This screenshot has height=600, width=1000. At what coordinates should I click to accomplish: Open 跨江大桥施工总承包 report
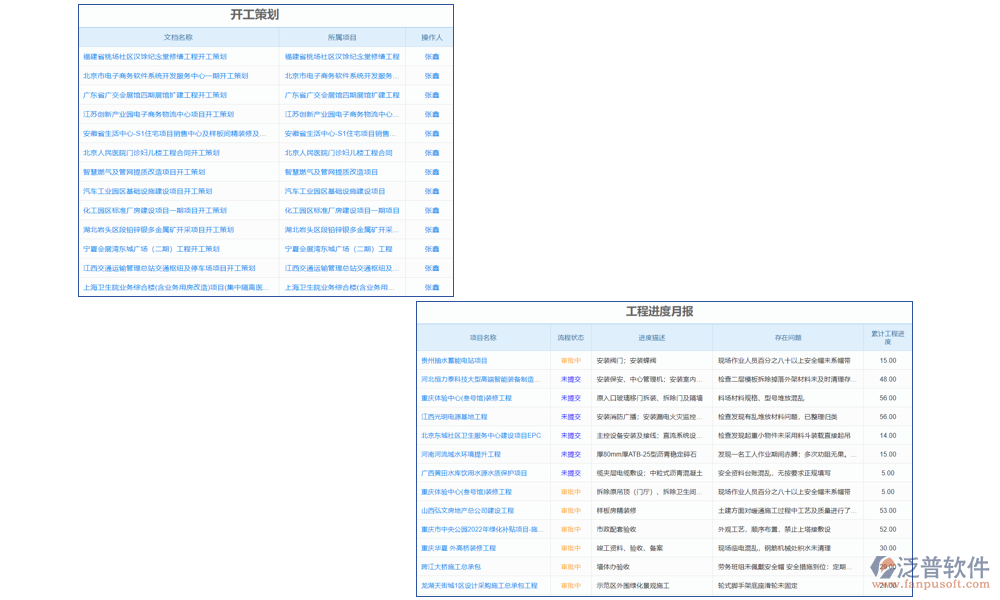pos(451,567)
